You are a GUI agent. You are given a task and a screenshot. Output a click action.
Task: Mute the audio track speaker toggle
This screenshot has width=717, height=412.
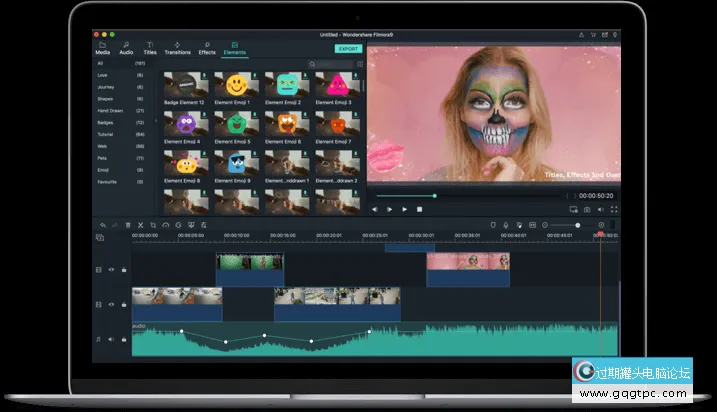111,340
